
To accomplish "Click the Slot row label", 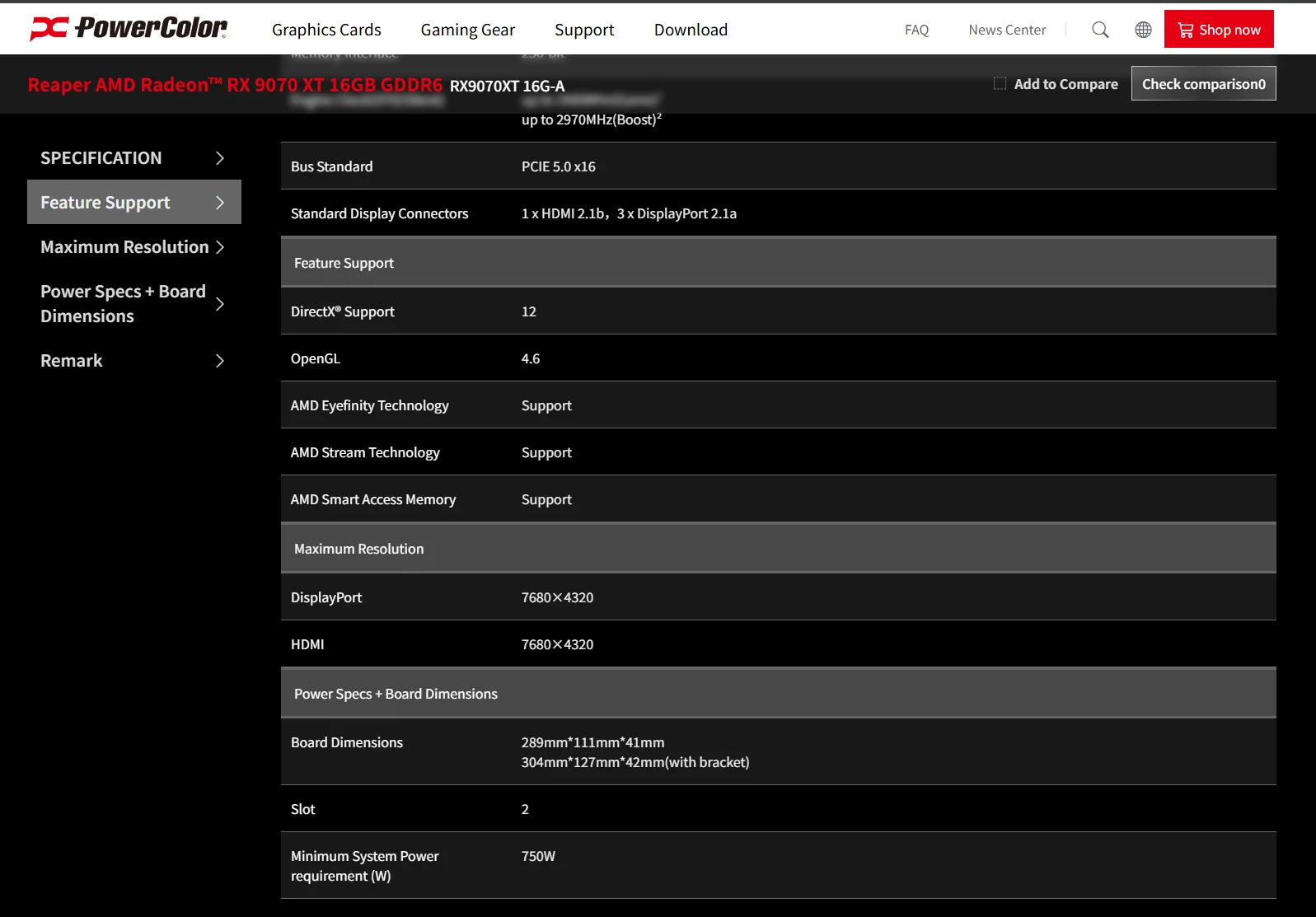I will [x=302, y=809].
